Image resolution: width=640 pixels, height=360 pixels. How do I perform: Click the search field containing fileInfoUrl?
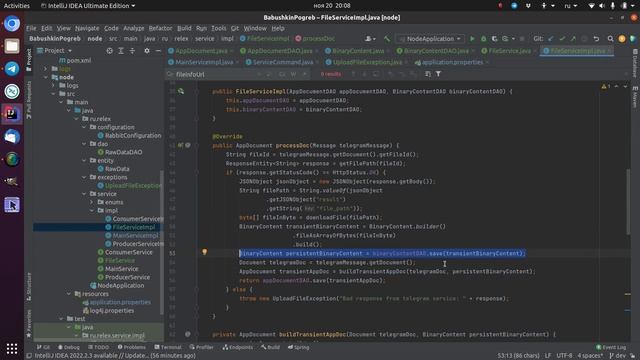[212, 74]
